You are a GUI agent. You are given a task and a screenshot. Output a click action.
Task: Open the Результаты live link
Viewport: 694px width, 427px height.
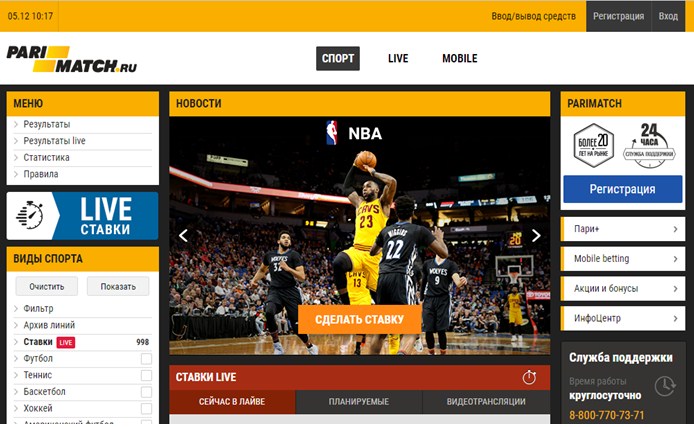[x=54, y=141]
